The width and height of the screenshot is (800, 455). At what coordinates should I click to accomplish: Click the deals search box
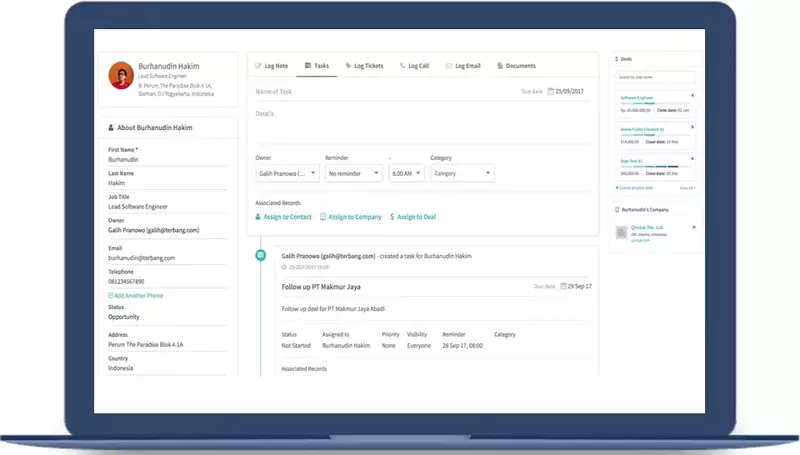(656, 77)
